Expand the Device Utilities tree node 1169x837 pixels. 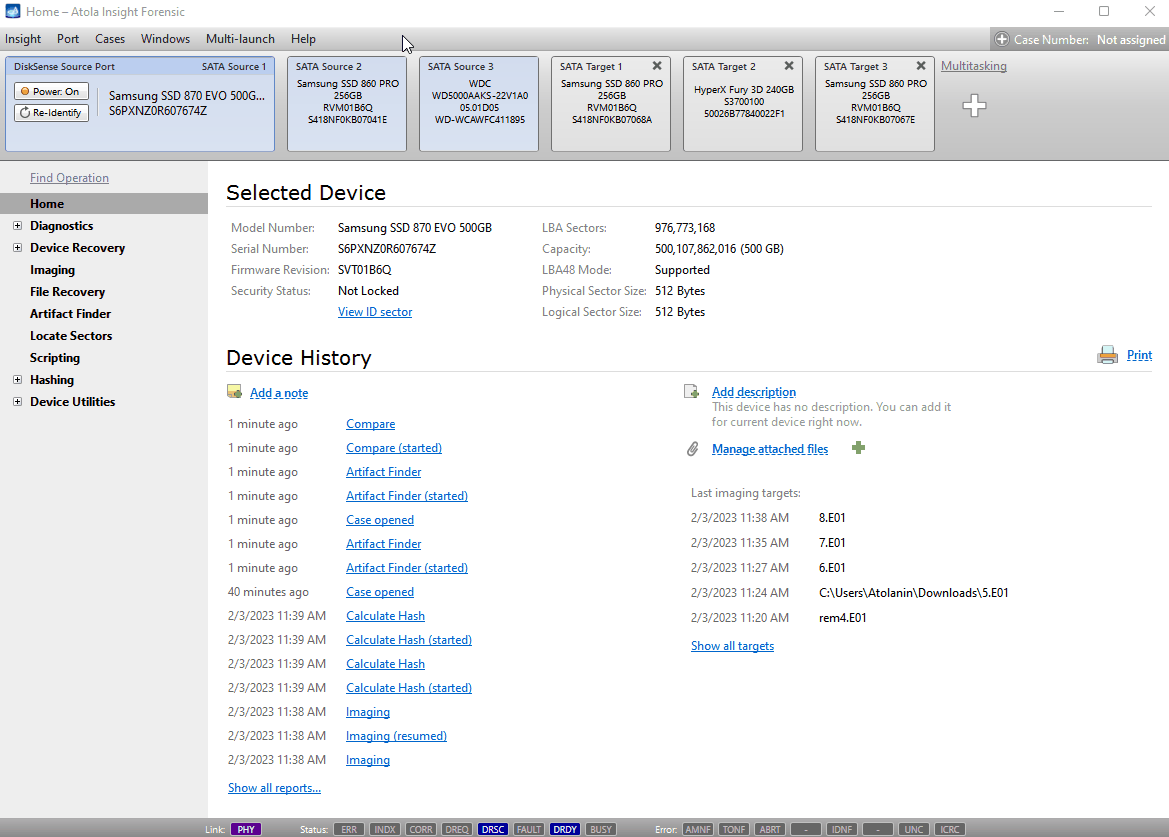[x=17, y=401]
